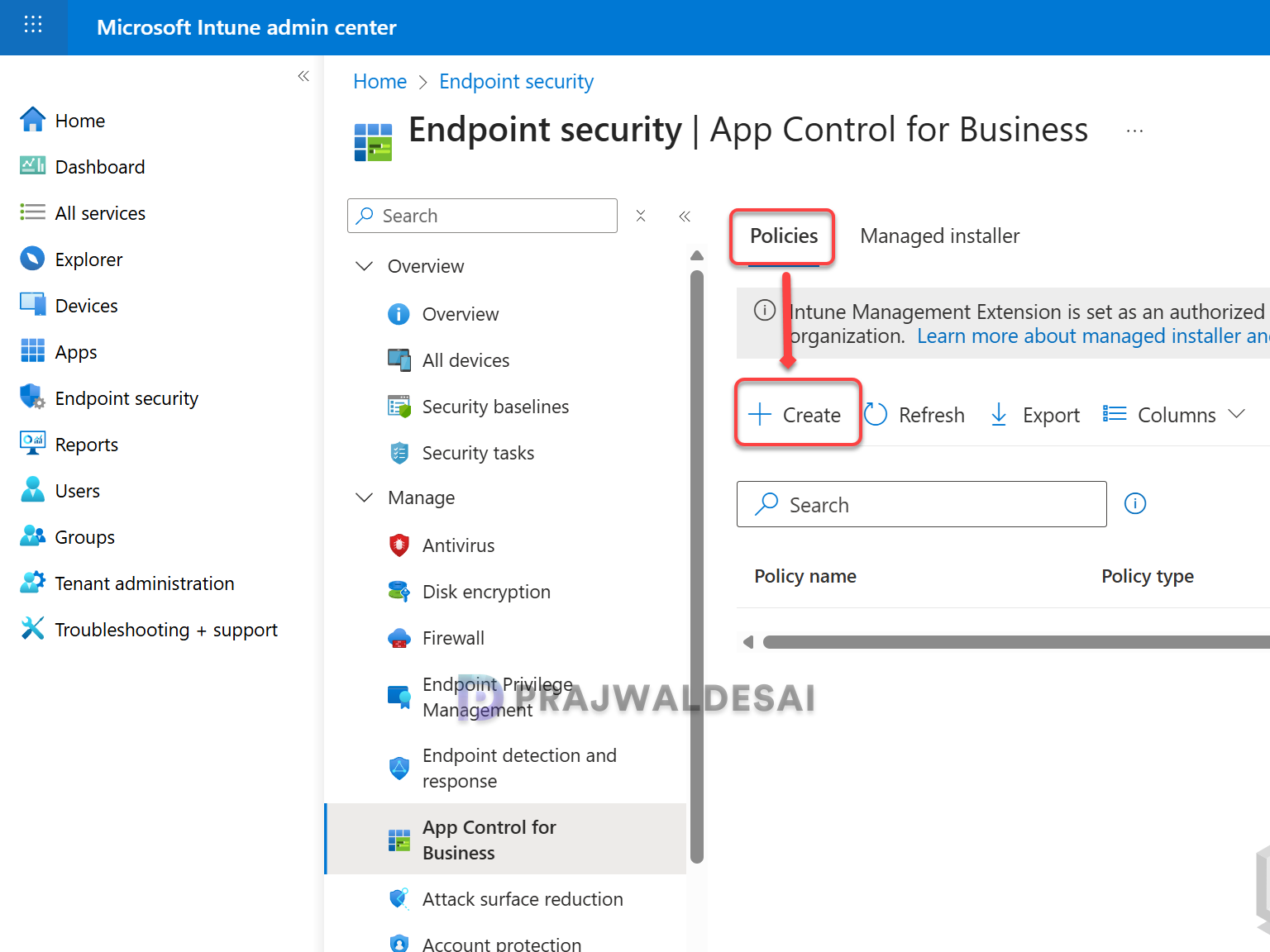1270x952 pixels.
Task: Click the Disk encryption icon
Action: pos(399,592)
